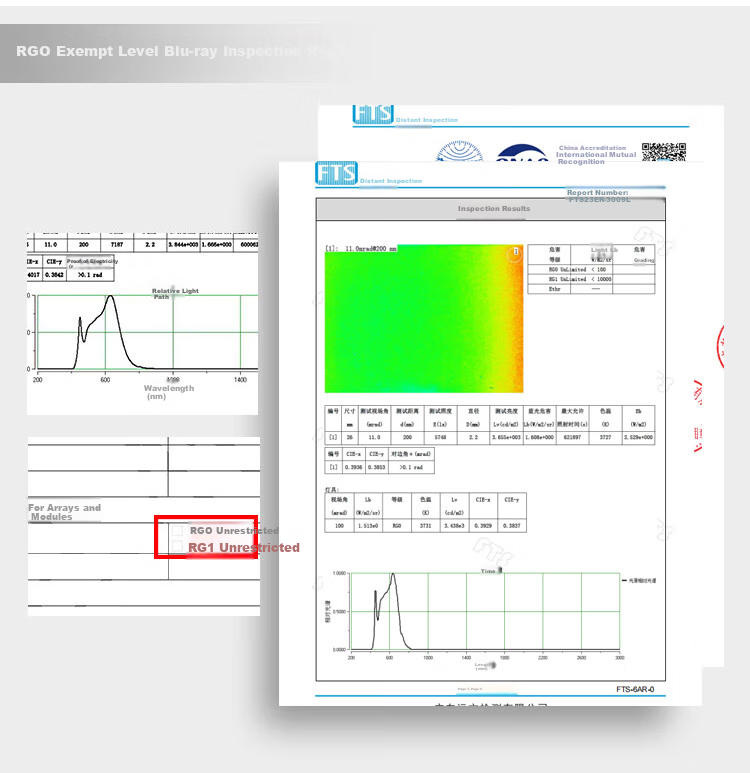750x773 pixels.
Task: Click the FTS logo on front report
Action: click(336, 173)
